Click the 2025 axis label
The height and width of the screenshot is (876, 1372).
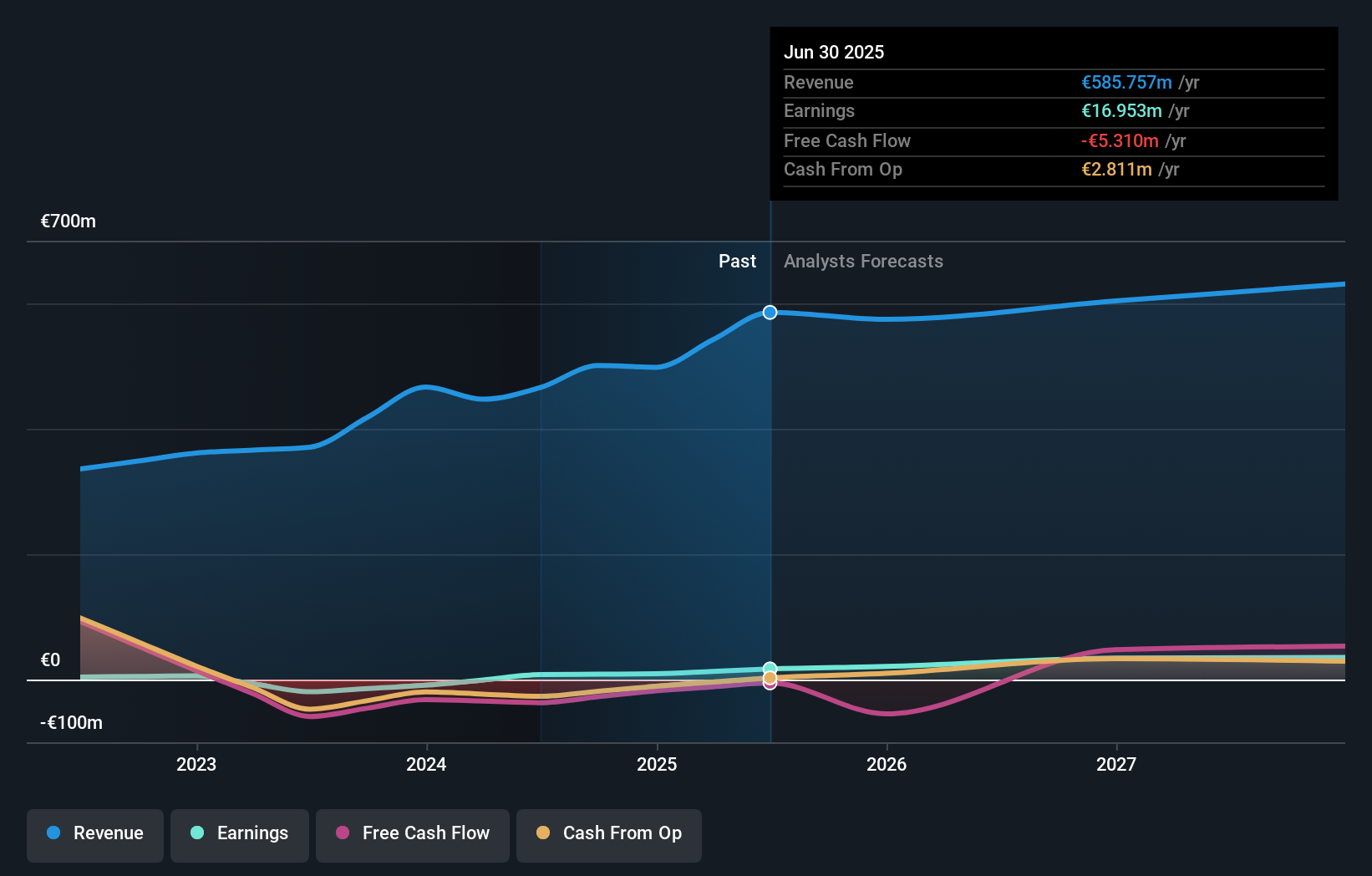point(657,764)
